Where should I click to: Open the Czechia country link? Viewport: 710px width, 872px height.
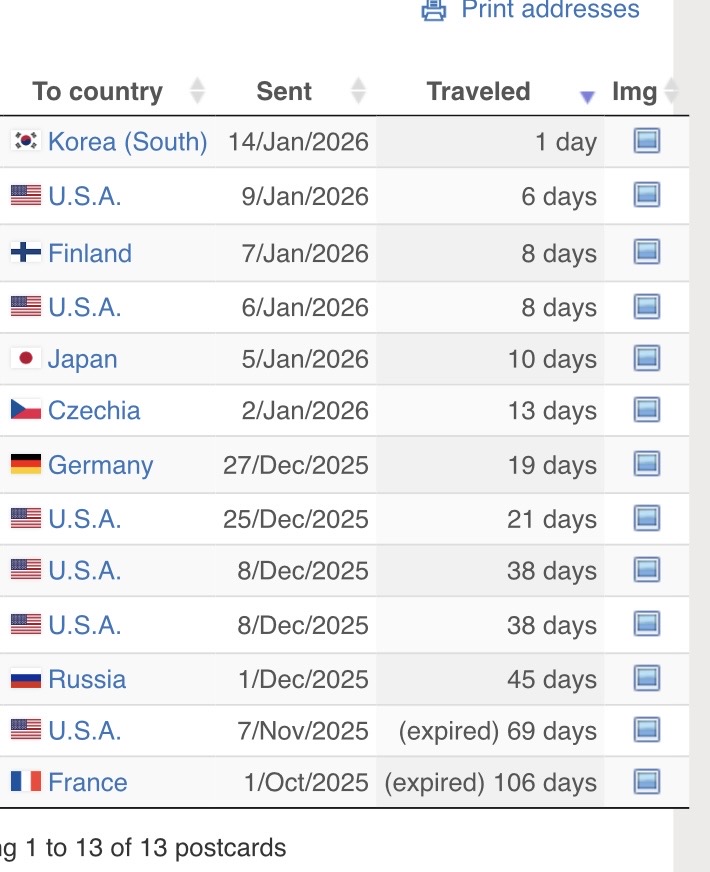point(94,410)
